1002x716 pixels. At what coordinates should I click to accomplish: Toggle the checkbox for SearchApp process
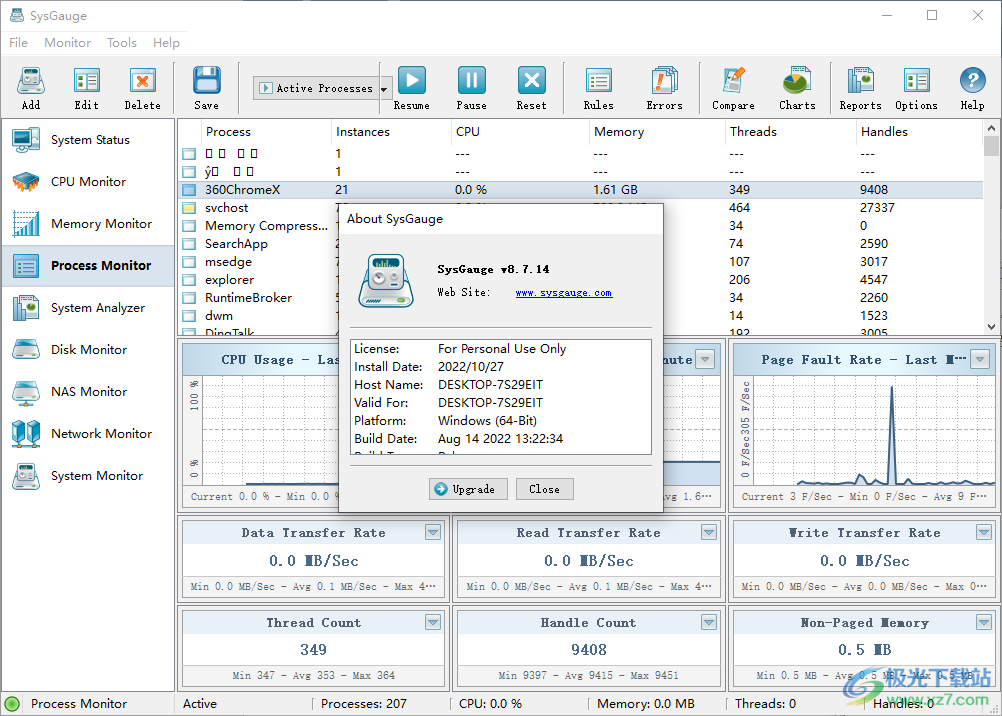[x=189, y=244]
